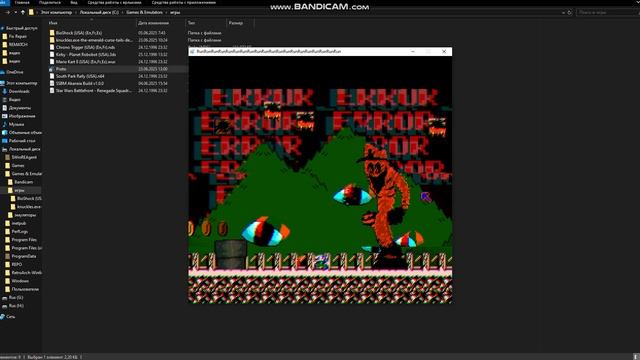The width and height of the screenshot is (640, 360).
Task: Open Объемные объекты in navigation pane
Action: coord(25,133)
